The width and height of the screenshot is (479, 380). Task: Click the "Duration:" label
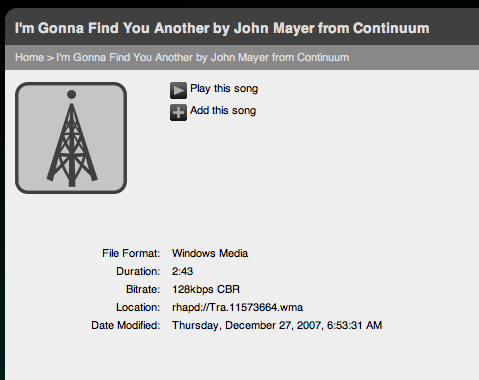click(138, 271)
